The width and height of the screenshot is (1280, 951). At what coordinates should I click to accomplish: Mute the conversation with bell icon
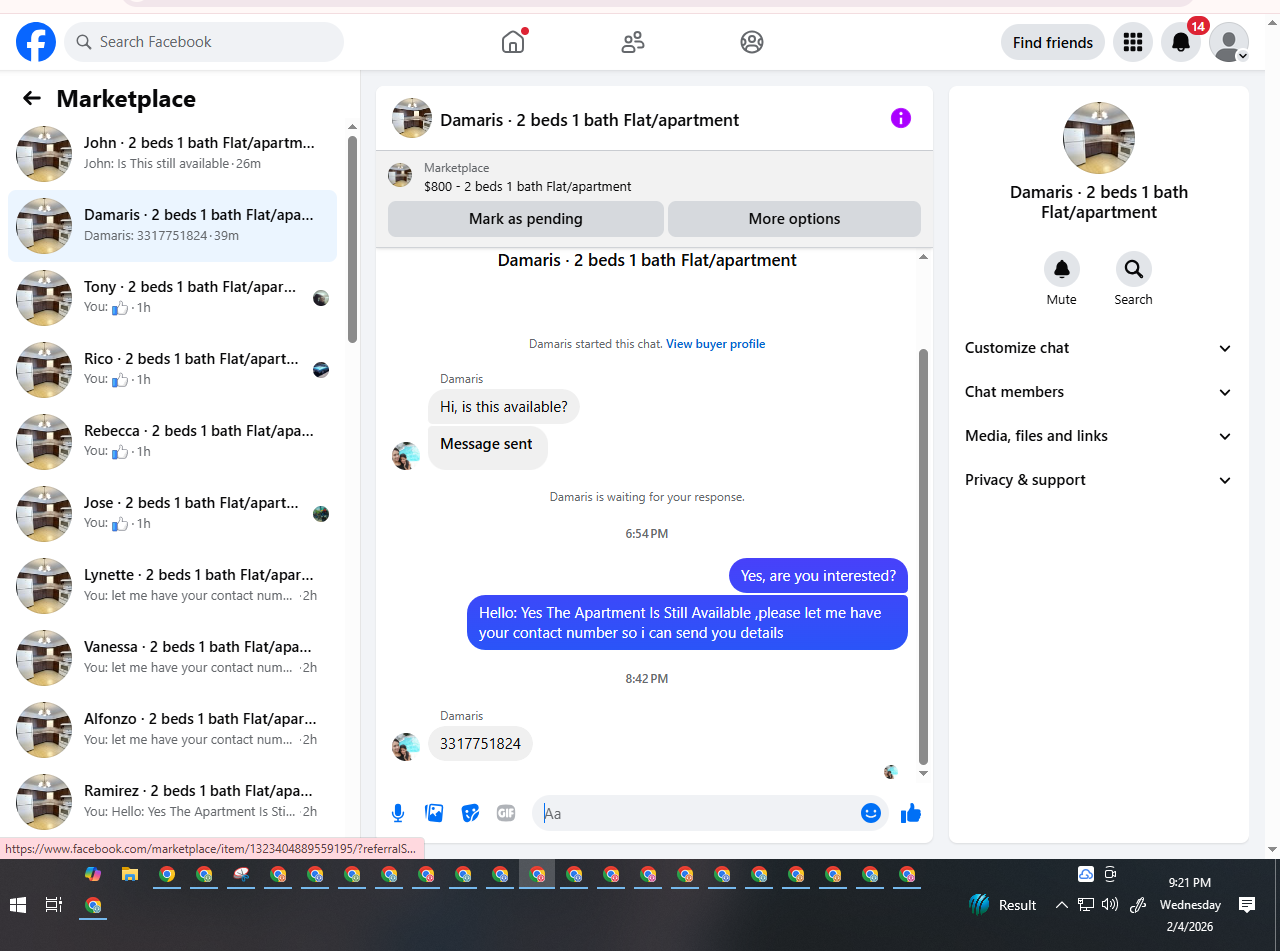pyautogui.click(x=1062, y=269)
